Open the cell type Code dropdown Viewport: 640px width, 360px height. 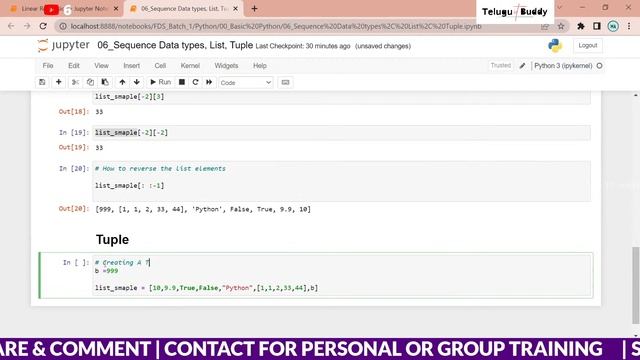(245, 82)
